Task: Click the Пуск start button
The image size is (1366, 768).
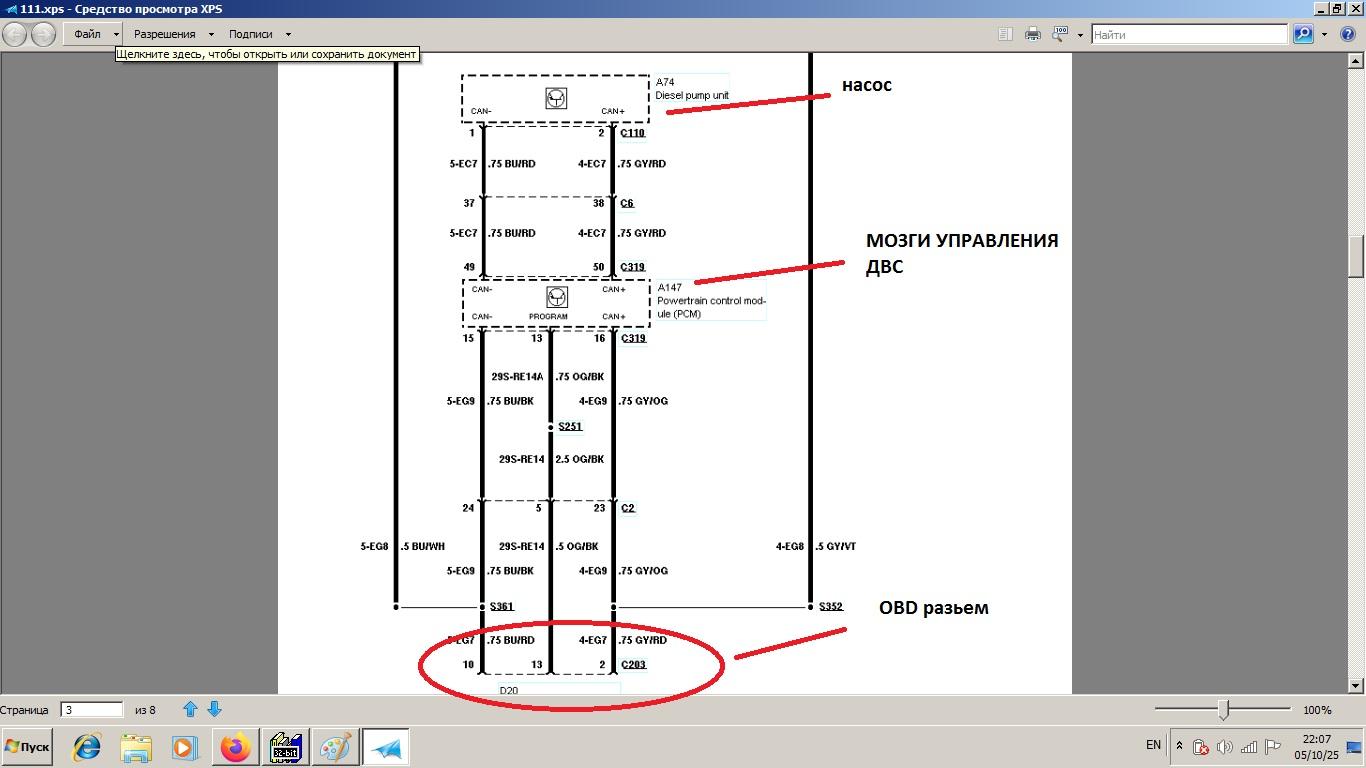Action: pyautogui.click(x=27, y=747)
